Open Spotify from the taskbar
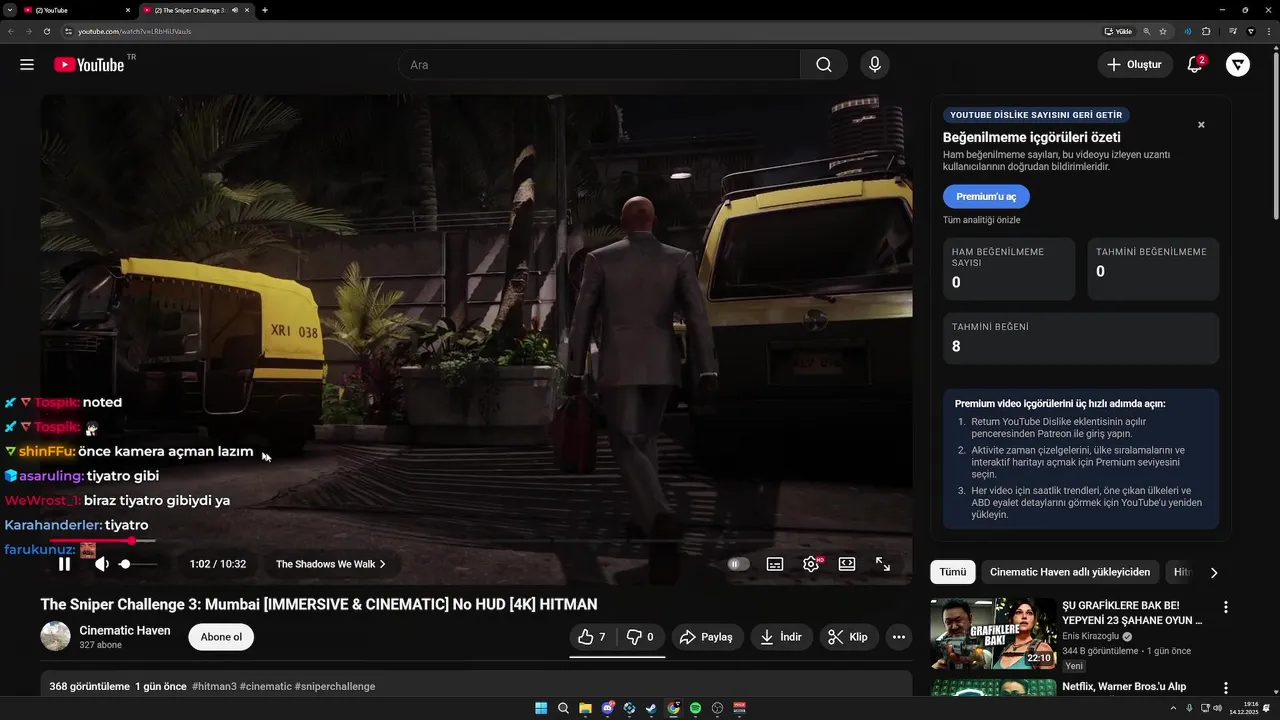Viewport: 1280px width, 720px height. 695,708
